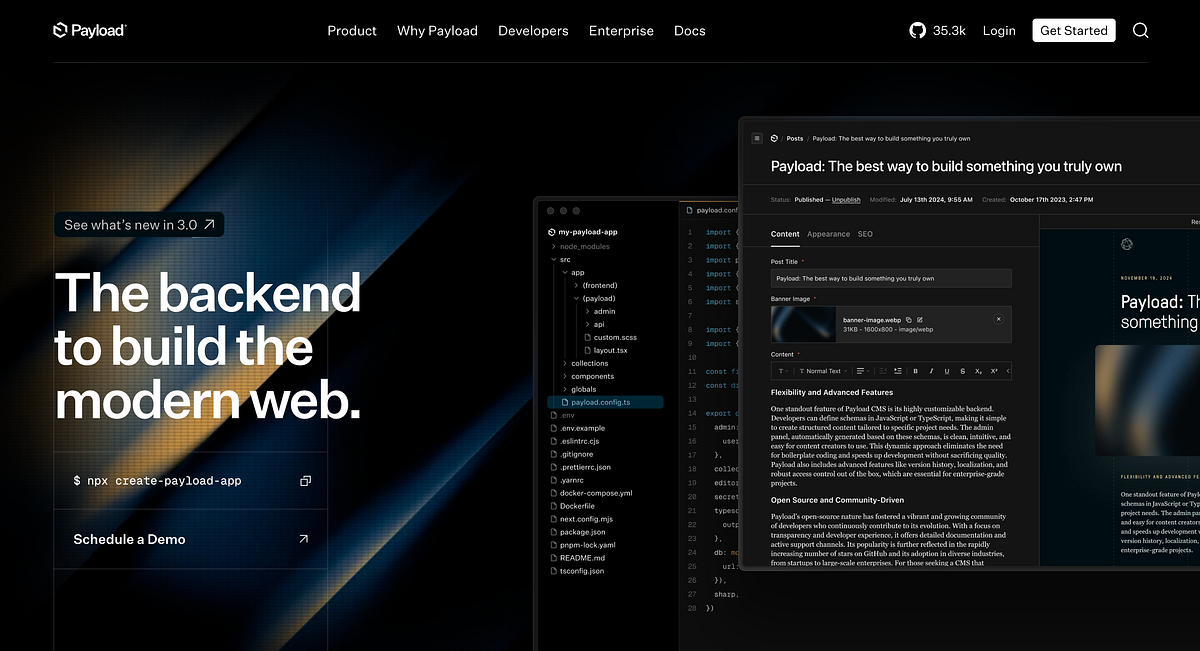Copy the npx create-payload-app command
The image size is (1200, 651).
[x=305, y=480]
